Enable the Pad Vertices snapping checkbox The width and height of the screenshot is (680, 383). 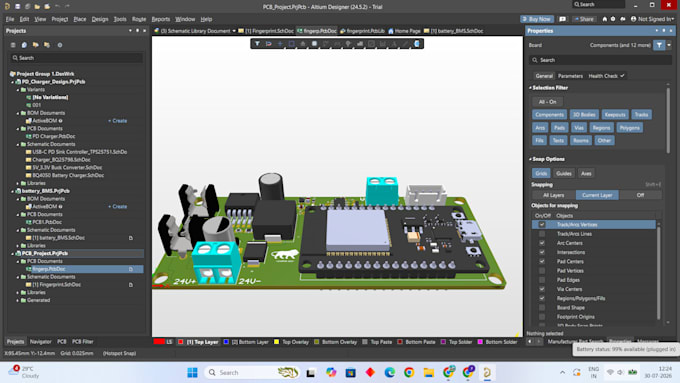pos(542,271)
